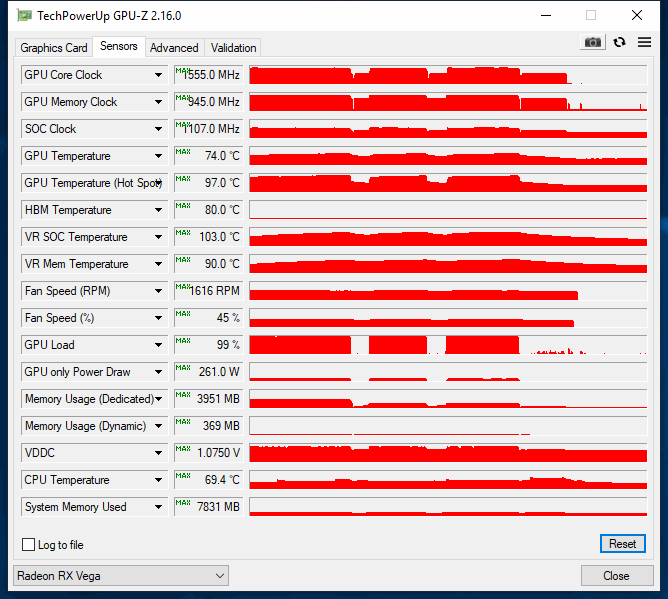Open the GPU Temperature sensor dropdown
This screenshot has width=668, height=599.
click(x=158, y=156)
